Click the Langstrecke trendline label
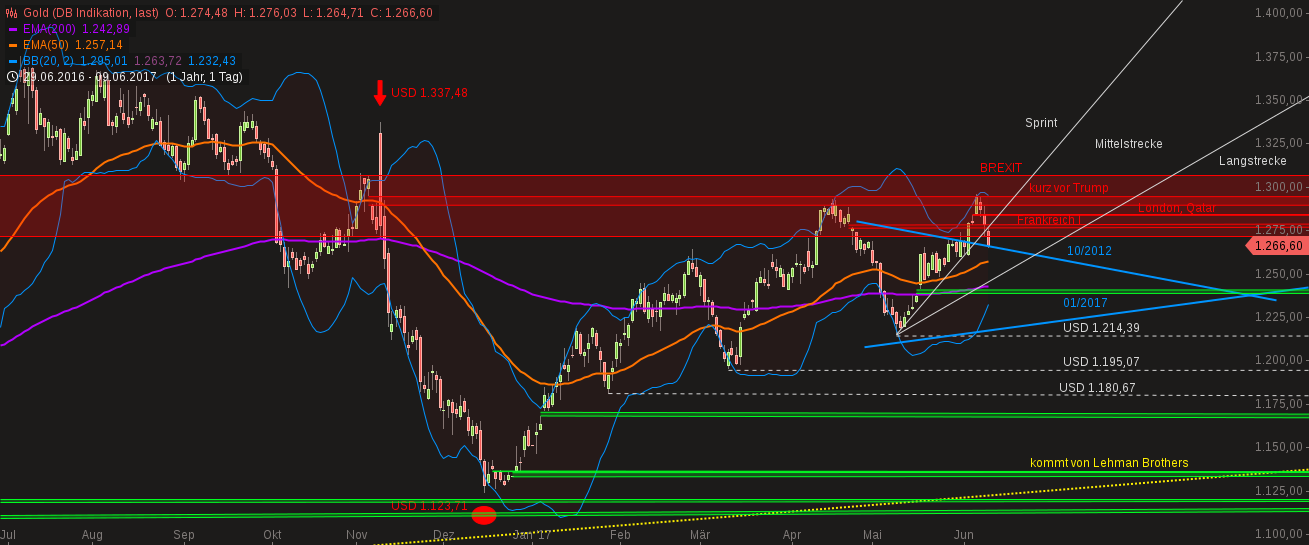The width and height of the screenshot is (1309, 545). coord(1253,161)
